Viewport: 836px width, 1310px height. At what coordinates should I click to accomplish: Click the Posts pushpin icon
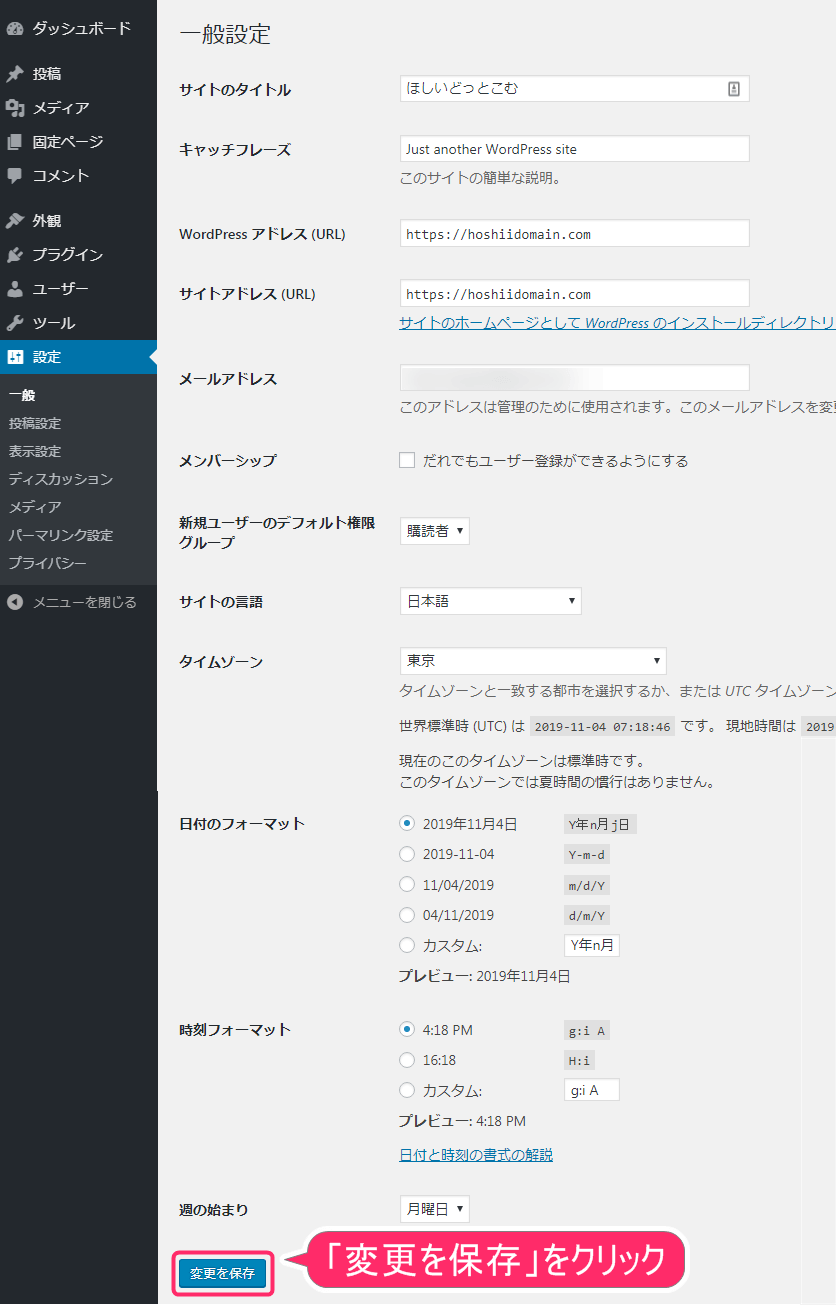pyautogui.click(x=15, y=74)
